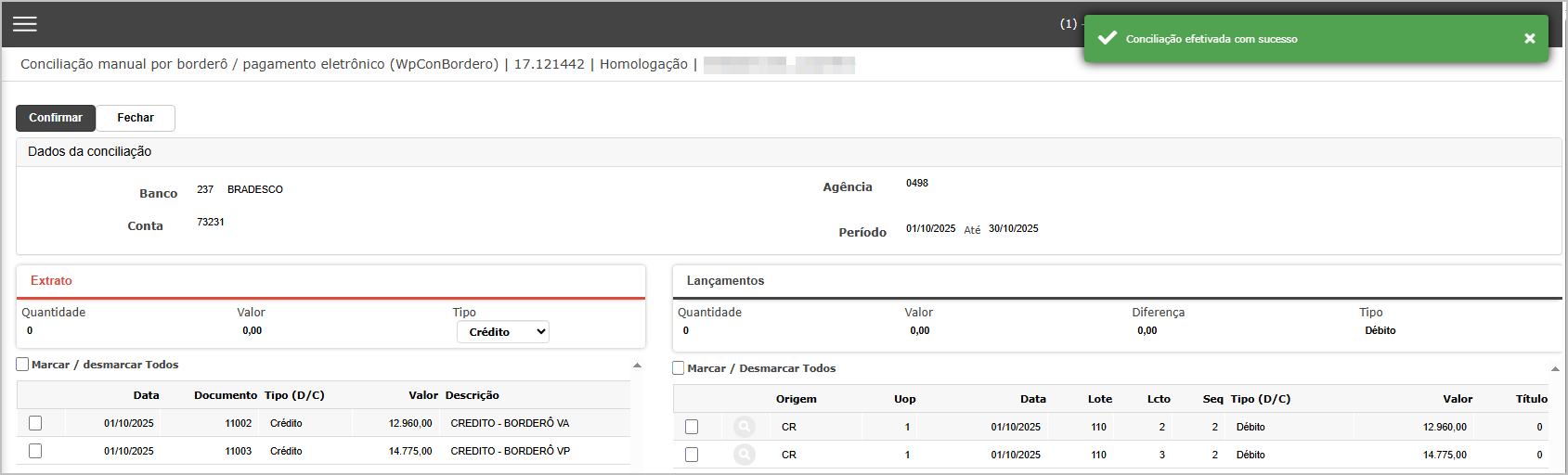
Task: Open the Tipo dropdown showing Crédito
Action: (x=502, y=332)
